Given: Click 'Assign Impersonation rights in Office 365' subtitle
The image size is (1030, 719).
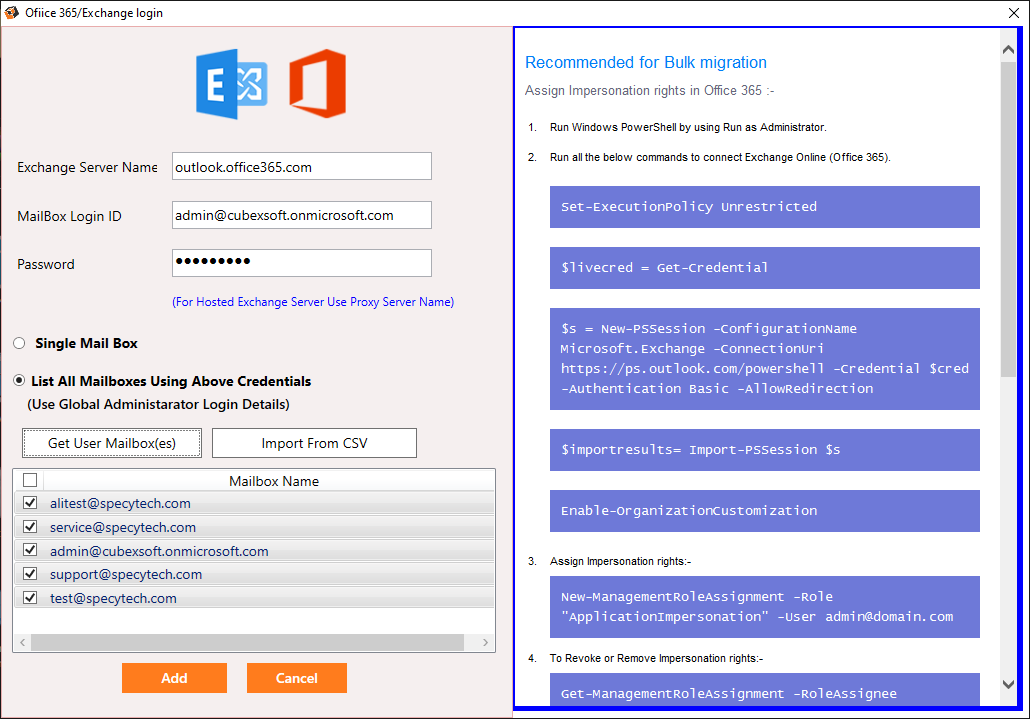Looking at the screenshot, I should (x=649, y=91).
